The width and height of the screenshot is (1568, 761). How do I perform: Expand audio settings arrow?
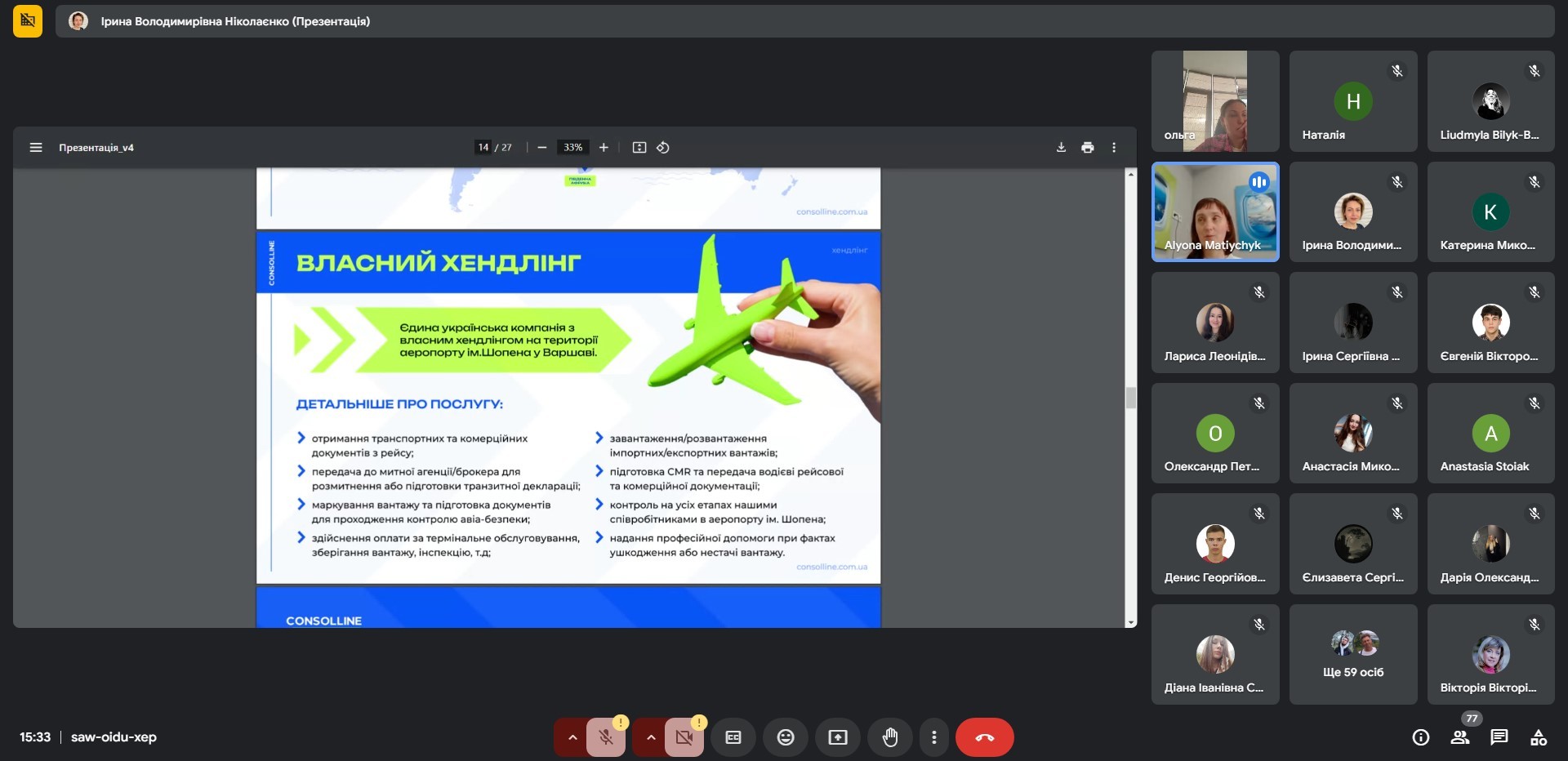(572, 737)
